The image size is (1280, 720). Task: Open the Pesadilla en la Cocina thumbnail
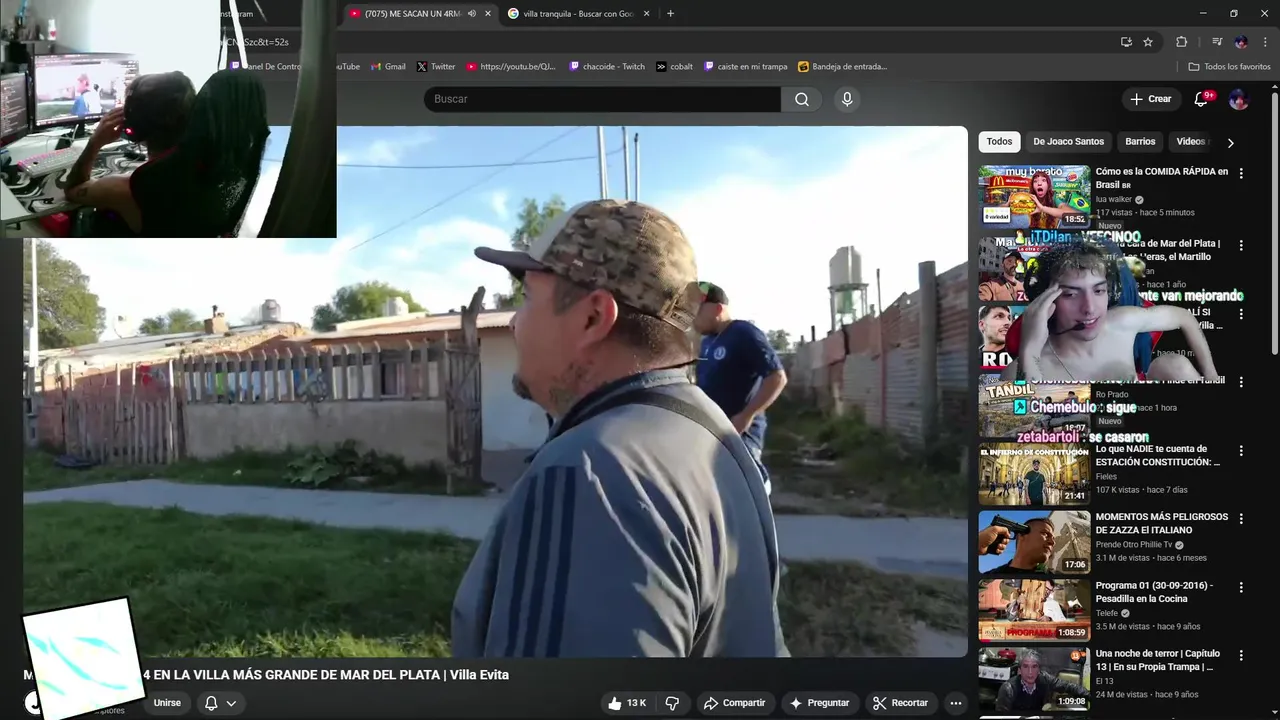click(1034, 610)
